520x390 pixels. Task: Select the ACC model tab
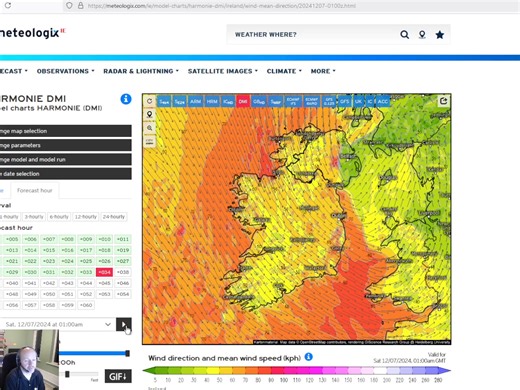click(383, 101)
